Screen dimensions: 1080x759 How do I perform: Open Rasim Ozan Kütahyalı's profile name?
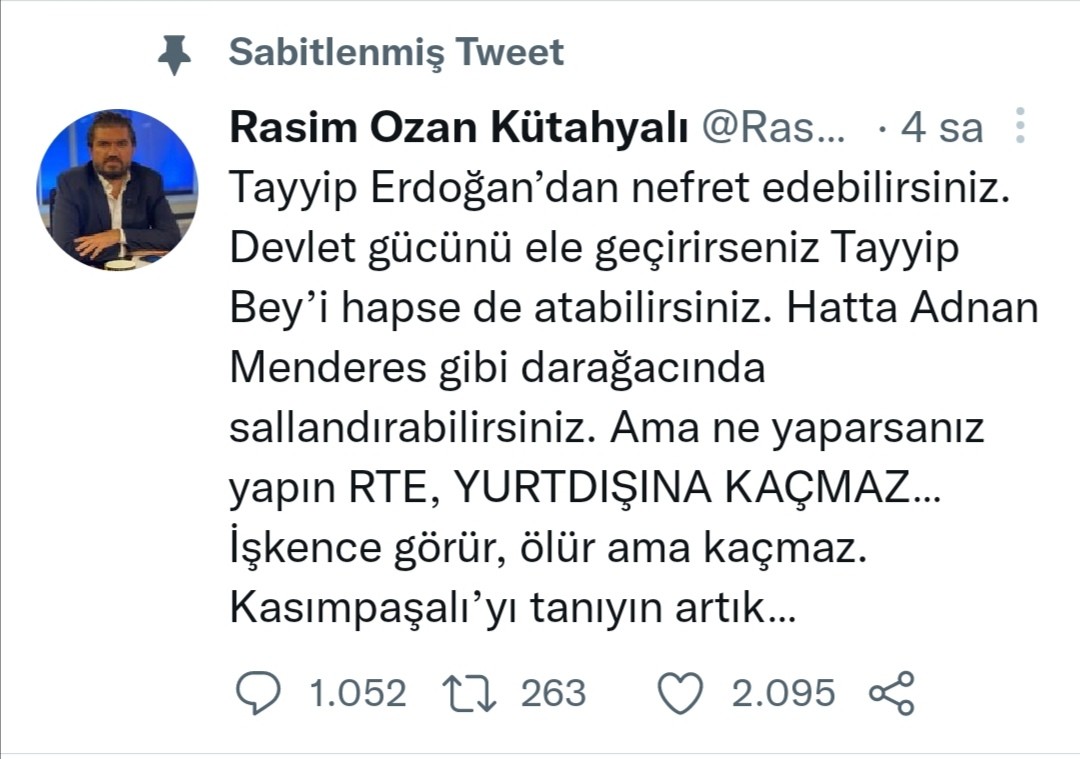(x=459, y=127)
